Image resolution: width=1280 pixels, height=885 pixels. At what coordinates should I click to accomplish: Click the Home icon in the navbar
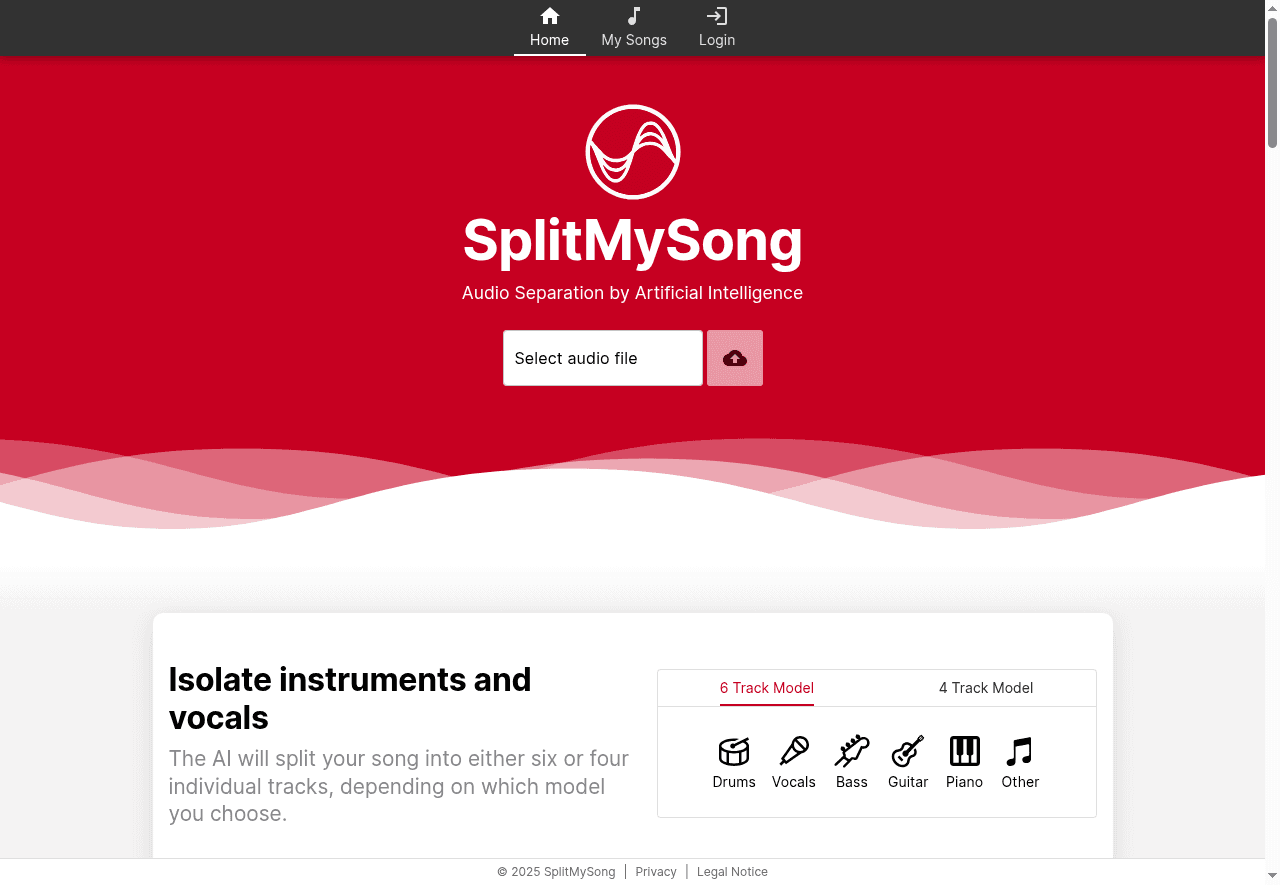pos(549,16)
